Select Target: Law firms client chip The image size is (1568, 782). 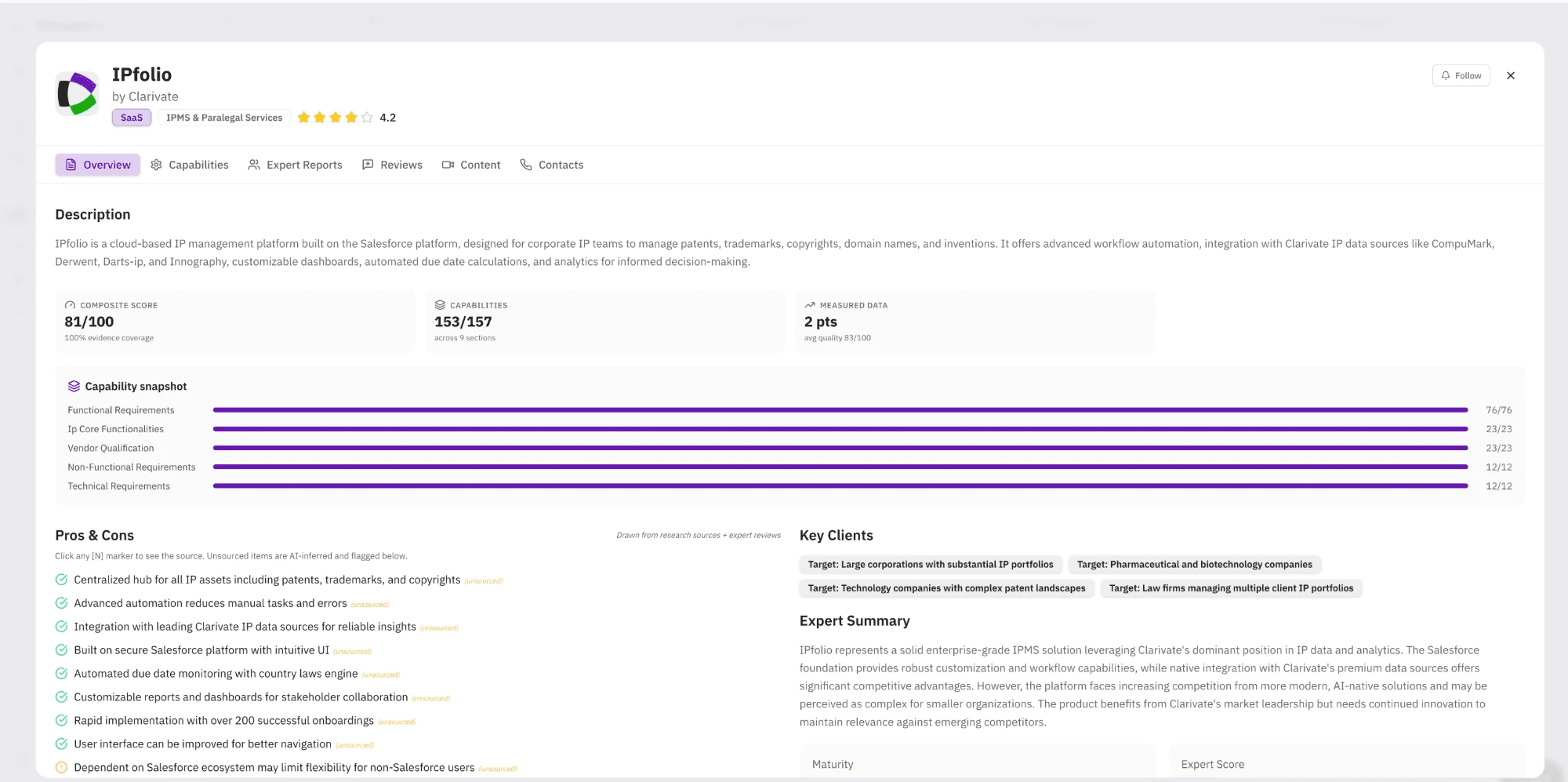pos(1231,588)
